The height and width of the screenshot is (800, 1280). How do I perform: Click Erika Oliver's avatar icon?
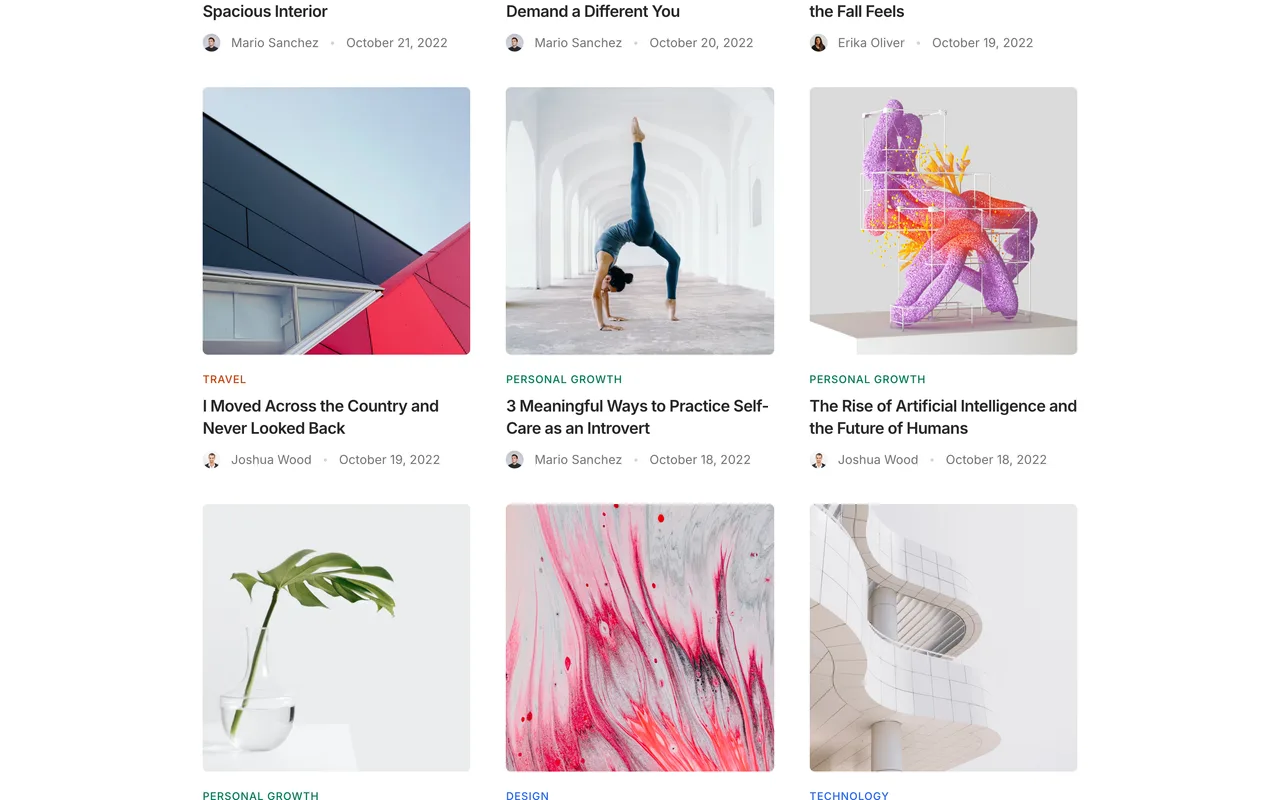pyautogui.click(x=818, y=43)
